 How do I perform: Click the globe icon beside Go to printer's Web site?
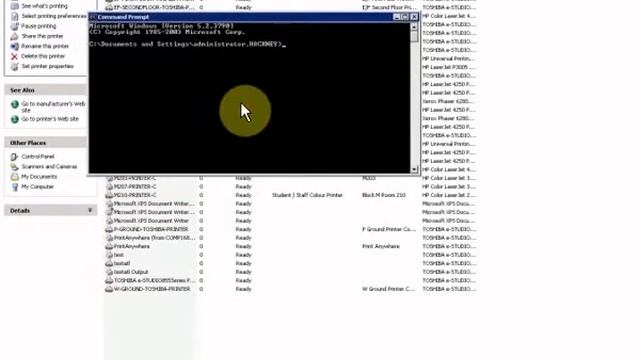(15, 119)
